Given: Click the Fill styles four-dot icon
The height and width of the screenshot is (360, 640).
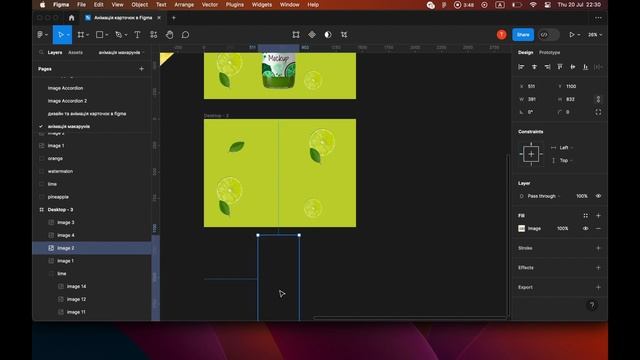Looking at the screenshot, I should (x=586, y=216).
